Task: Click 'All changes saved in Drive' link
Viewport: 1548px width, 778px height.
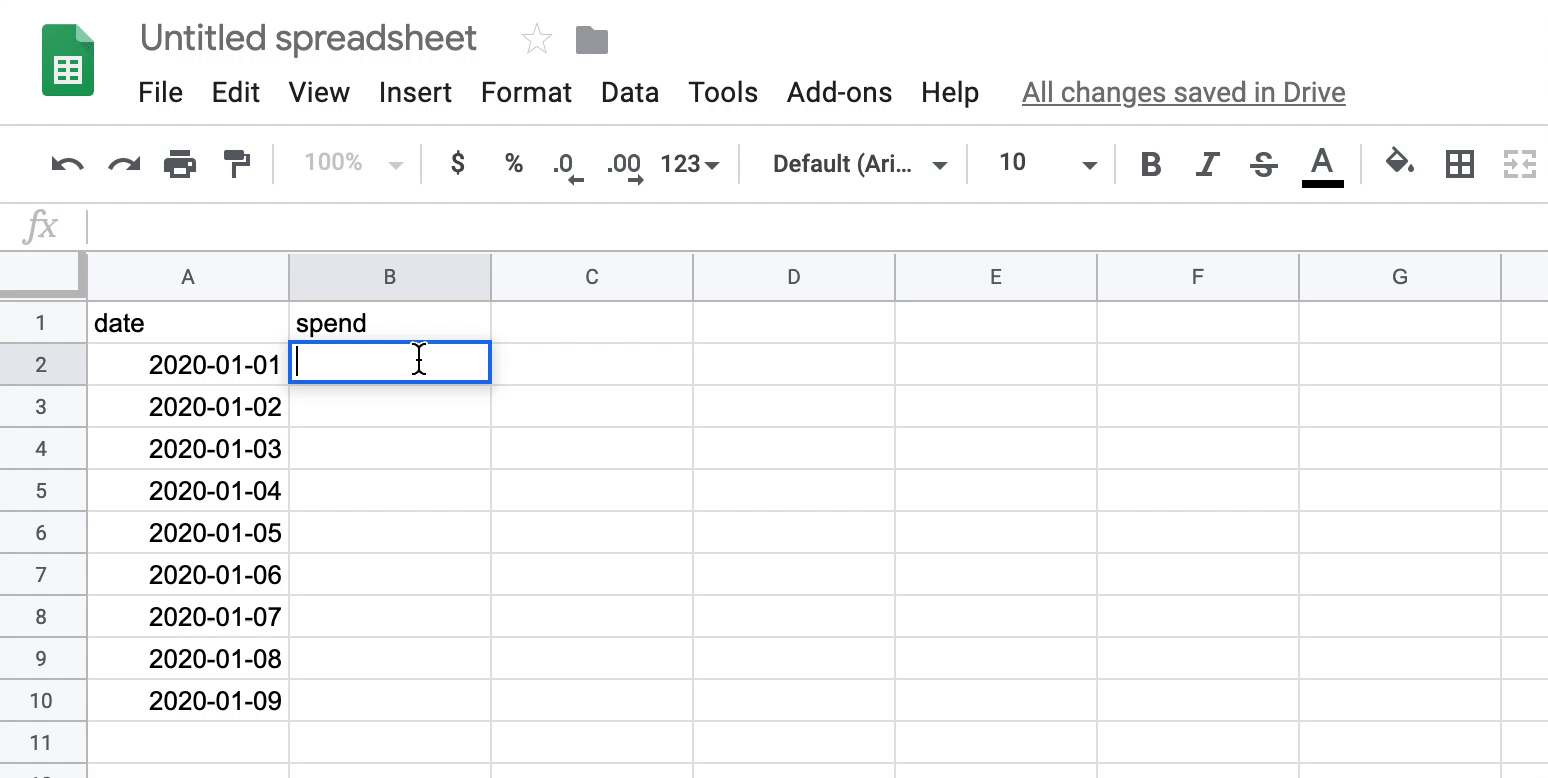Action: [x=1183, y=93]
